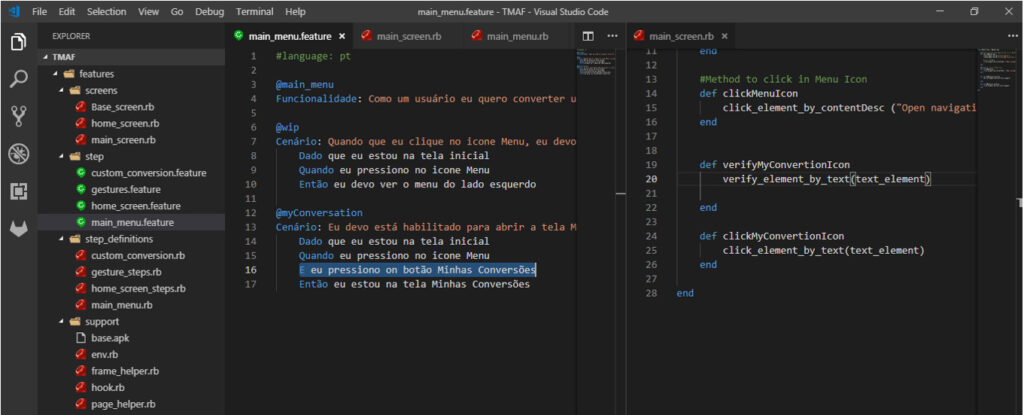Open the Selection menu

coord(106,12)
